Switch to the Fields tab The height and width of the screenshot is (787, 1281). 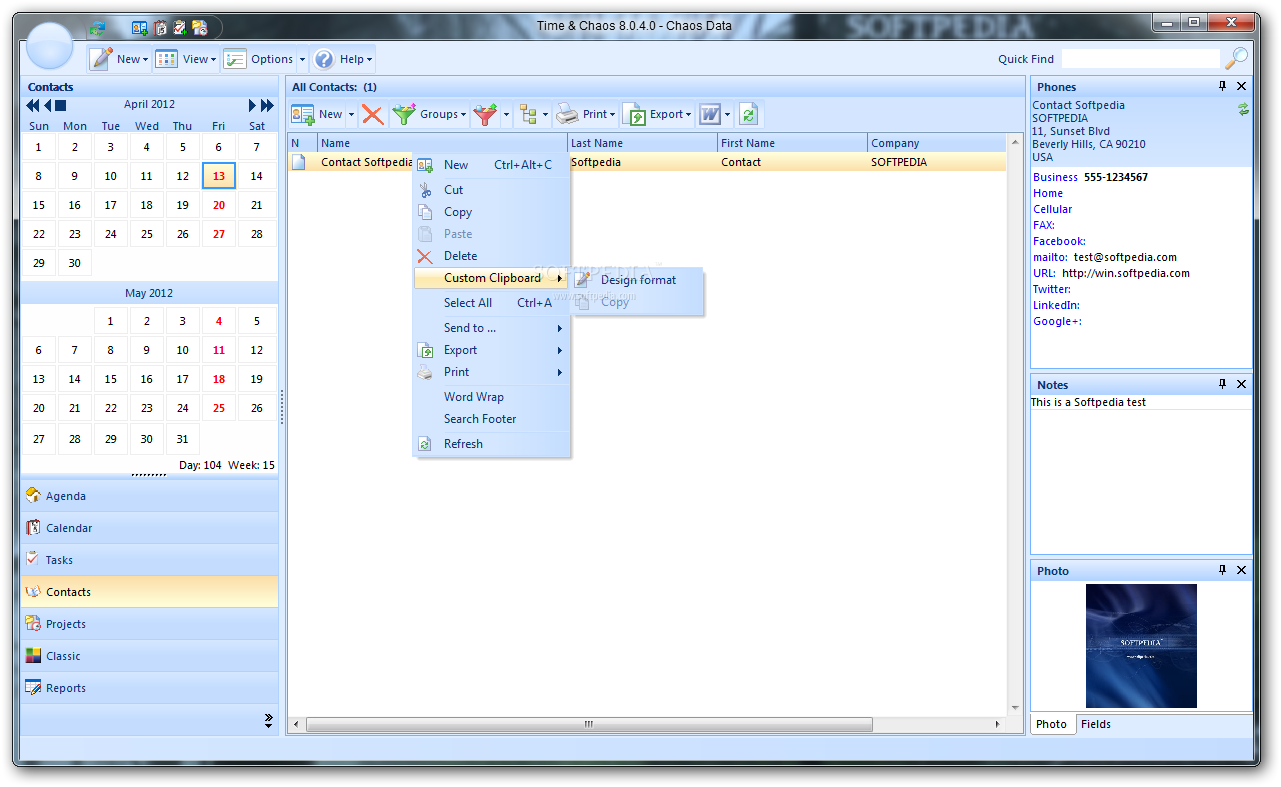point(1096,724)
